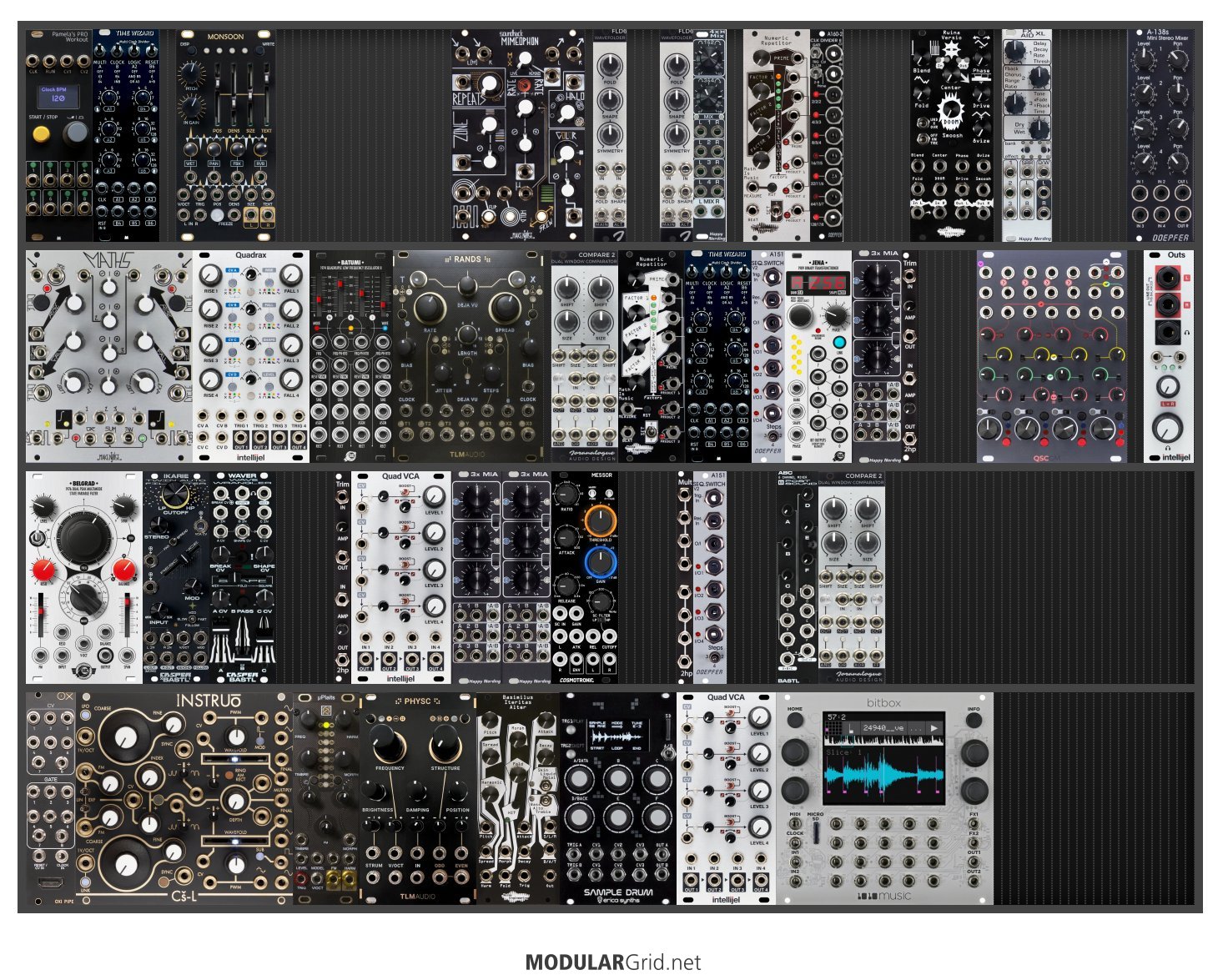Image resolution: width=1228 pixels, height=980 pixels.
Task: Select the Instruo Cs-L oscillator module
Action: click(x=184, y=798)
